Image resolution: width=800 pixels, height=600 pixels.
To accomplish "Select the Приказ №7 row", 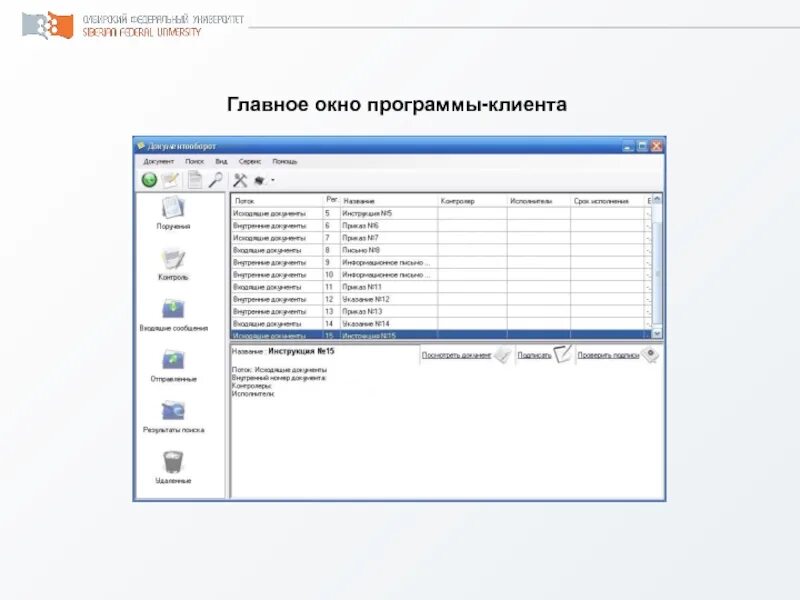I will pos(439,238).
